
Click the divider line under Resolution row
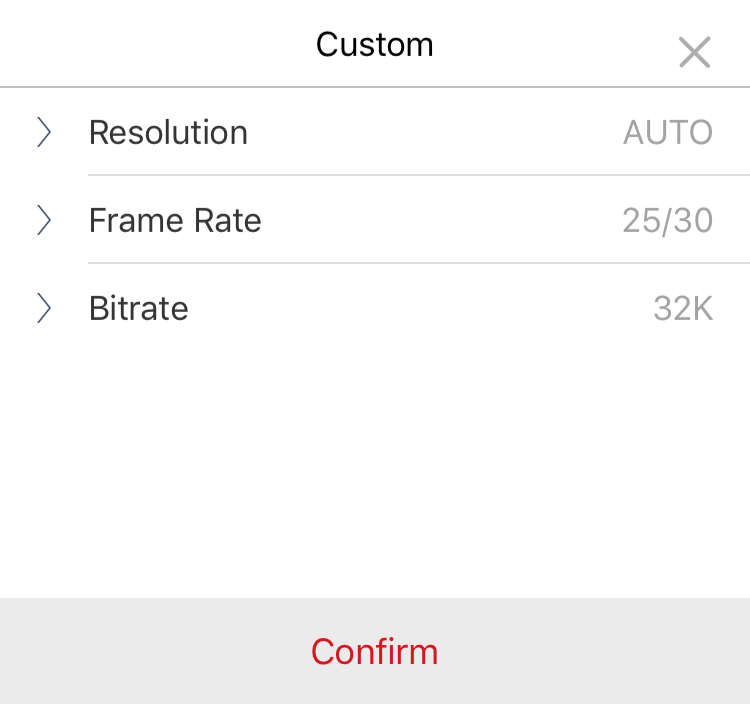pyautogui.click(x=419, y=175)
